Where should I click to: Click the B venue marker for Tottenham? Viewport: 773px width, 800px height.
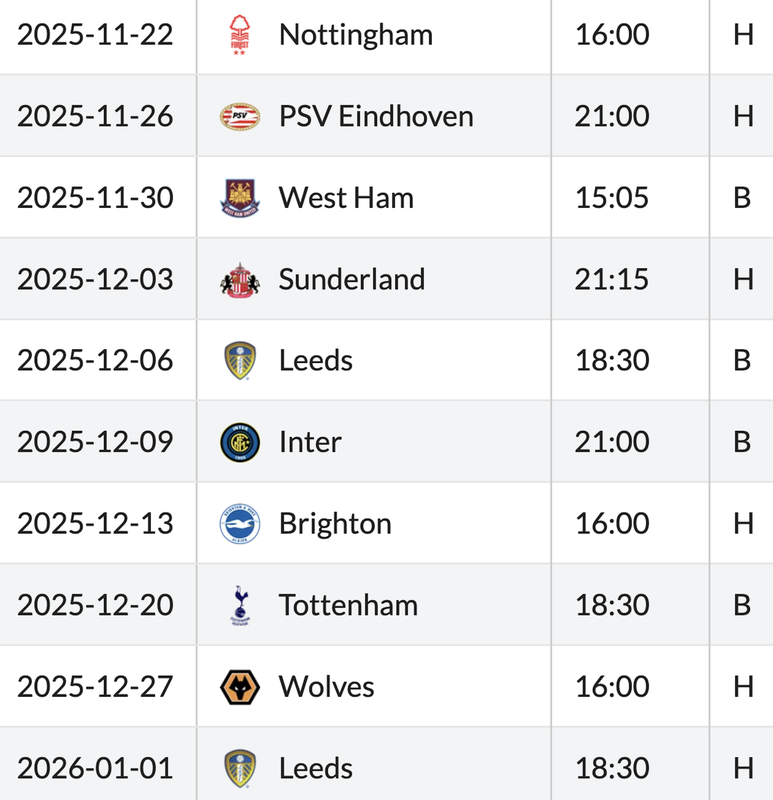pos(742,605)
